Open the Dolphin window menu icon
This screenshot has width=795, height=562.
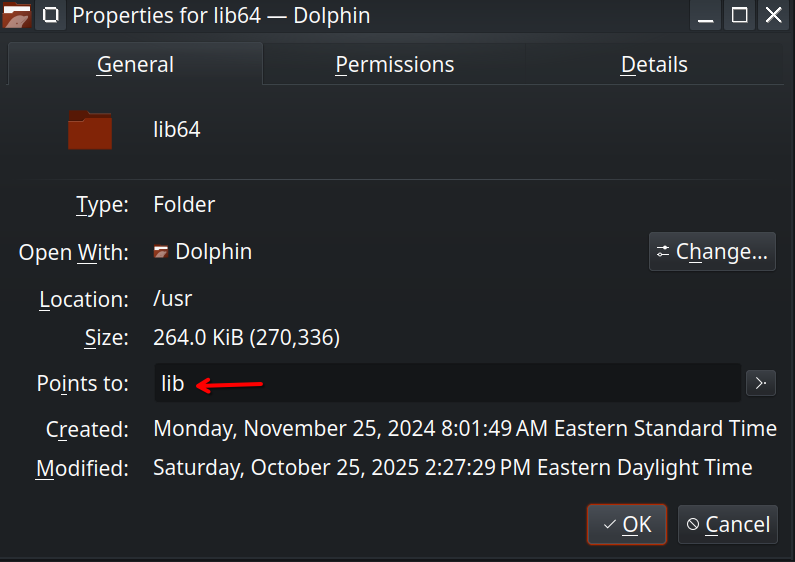point(16,16)
